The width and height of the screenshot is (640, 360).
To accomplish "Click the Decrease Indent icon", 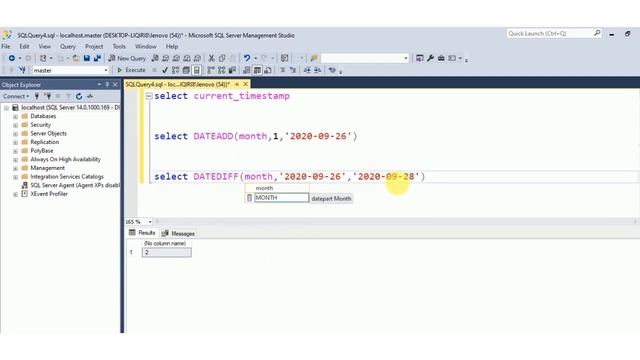I will pos(307,70).
